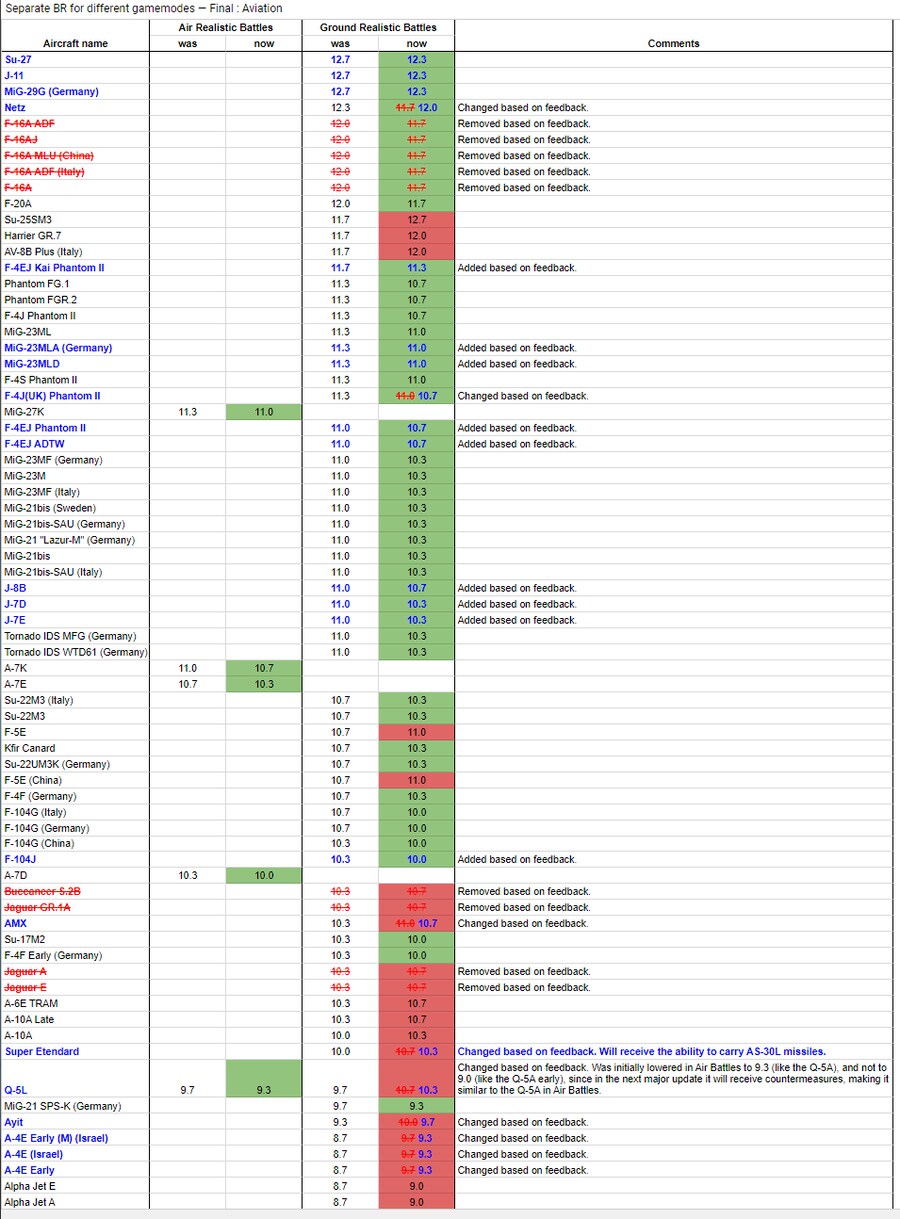Image resolution: width=900 pixels, height=1219 pixels.
Task: Select the "MiG-21 SPS-K (Germany)" name cell
Action: point(75,1107)
